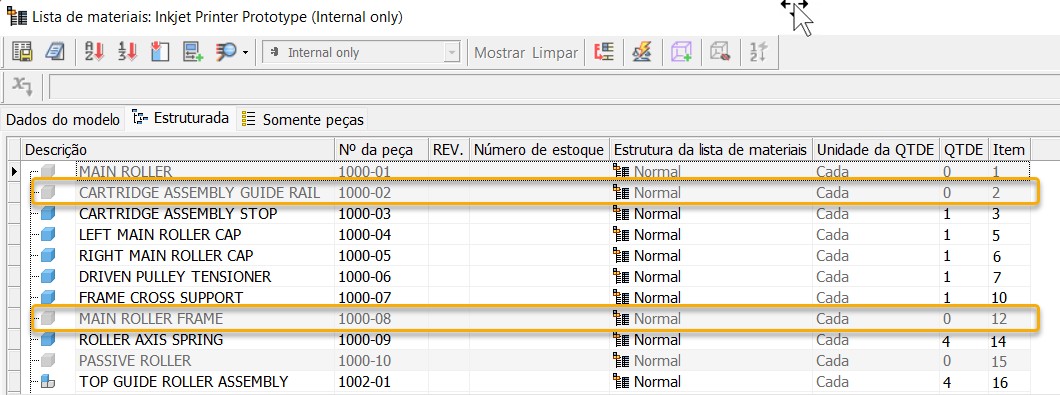1060x395 pixels.
Task: Click the column chooser icon with red arrow
Action: 160,52
